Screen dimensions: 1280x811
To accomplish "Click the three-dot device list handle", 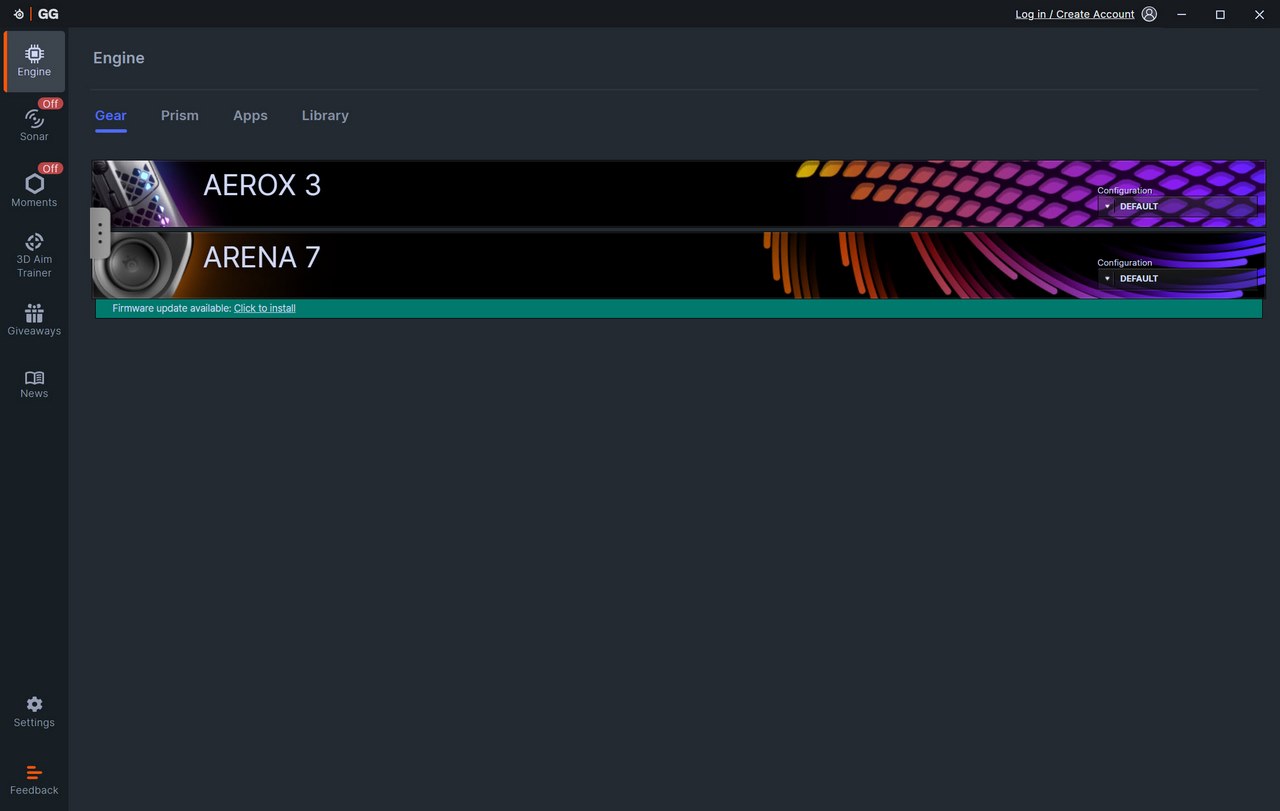I will pyautogui.click(x=100, y=233).
